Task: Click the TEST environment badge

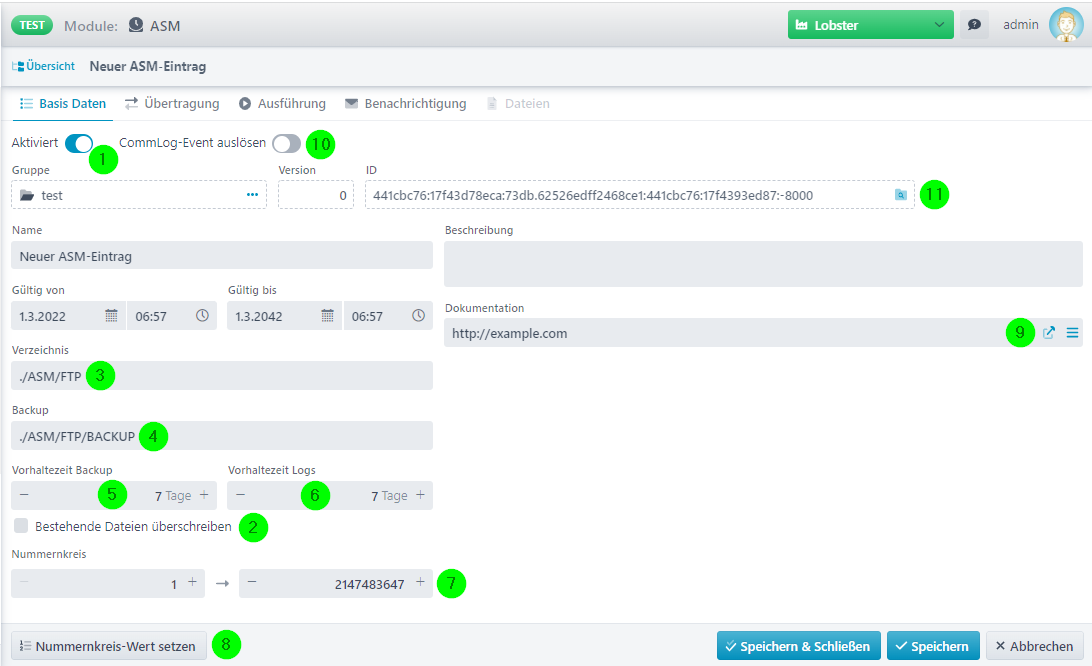Action: point(32,25)
